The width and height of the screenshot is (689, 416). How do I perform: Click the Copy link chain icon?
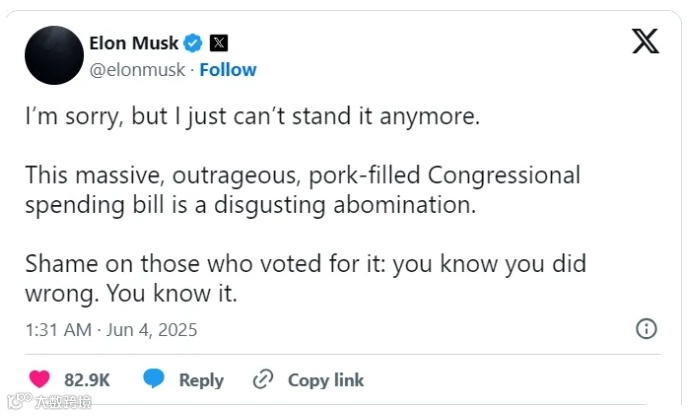pyautogui.click(x=263, y=380)
